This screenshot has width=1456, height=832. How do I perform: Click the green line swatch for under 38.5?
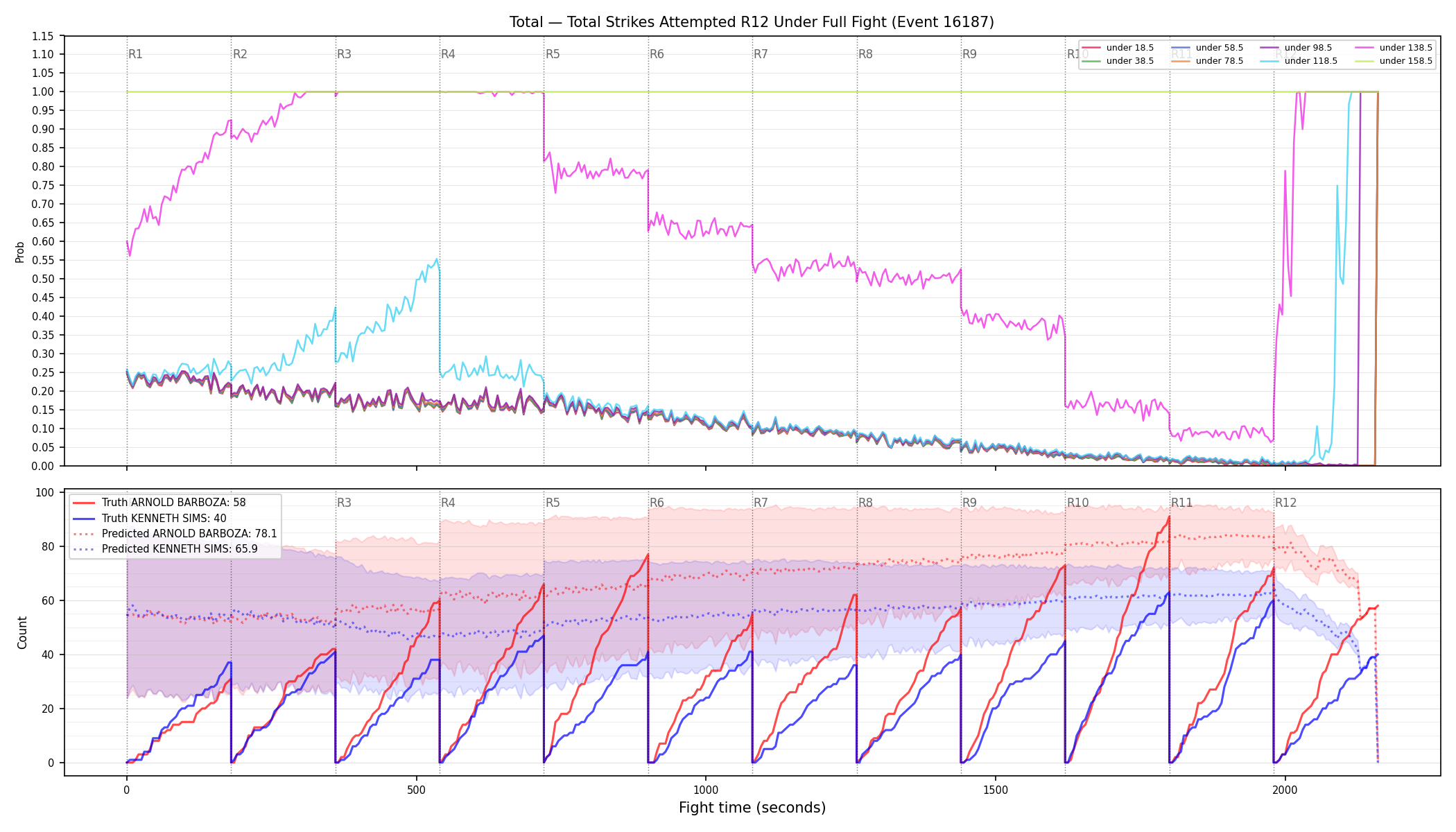click(1091, 61)
